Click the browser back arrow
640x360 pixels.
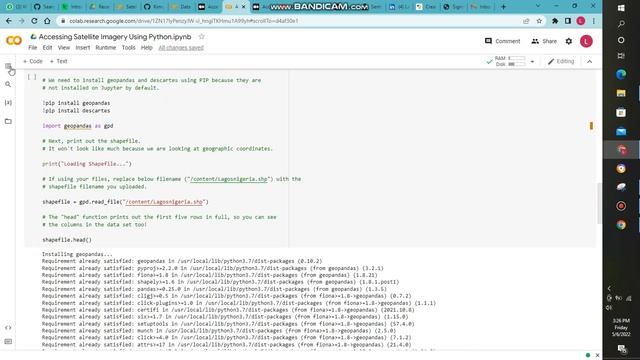pos(9,21)
